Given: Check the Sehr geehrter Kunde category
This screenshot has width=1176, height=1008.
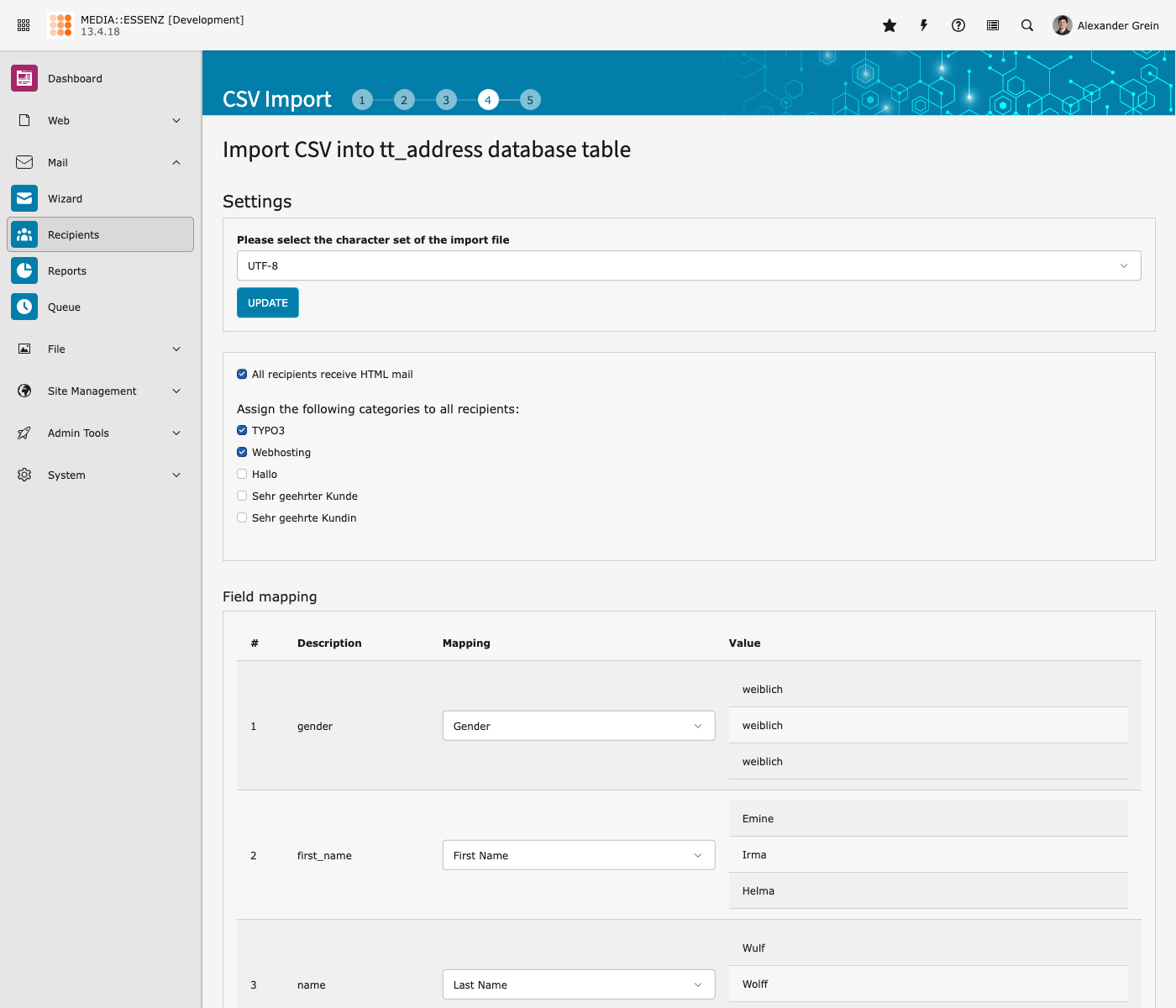Looking at the screenshot, I should [x=242, y=496].
